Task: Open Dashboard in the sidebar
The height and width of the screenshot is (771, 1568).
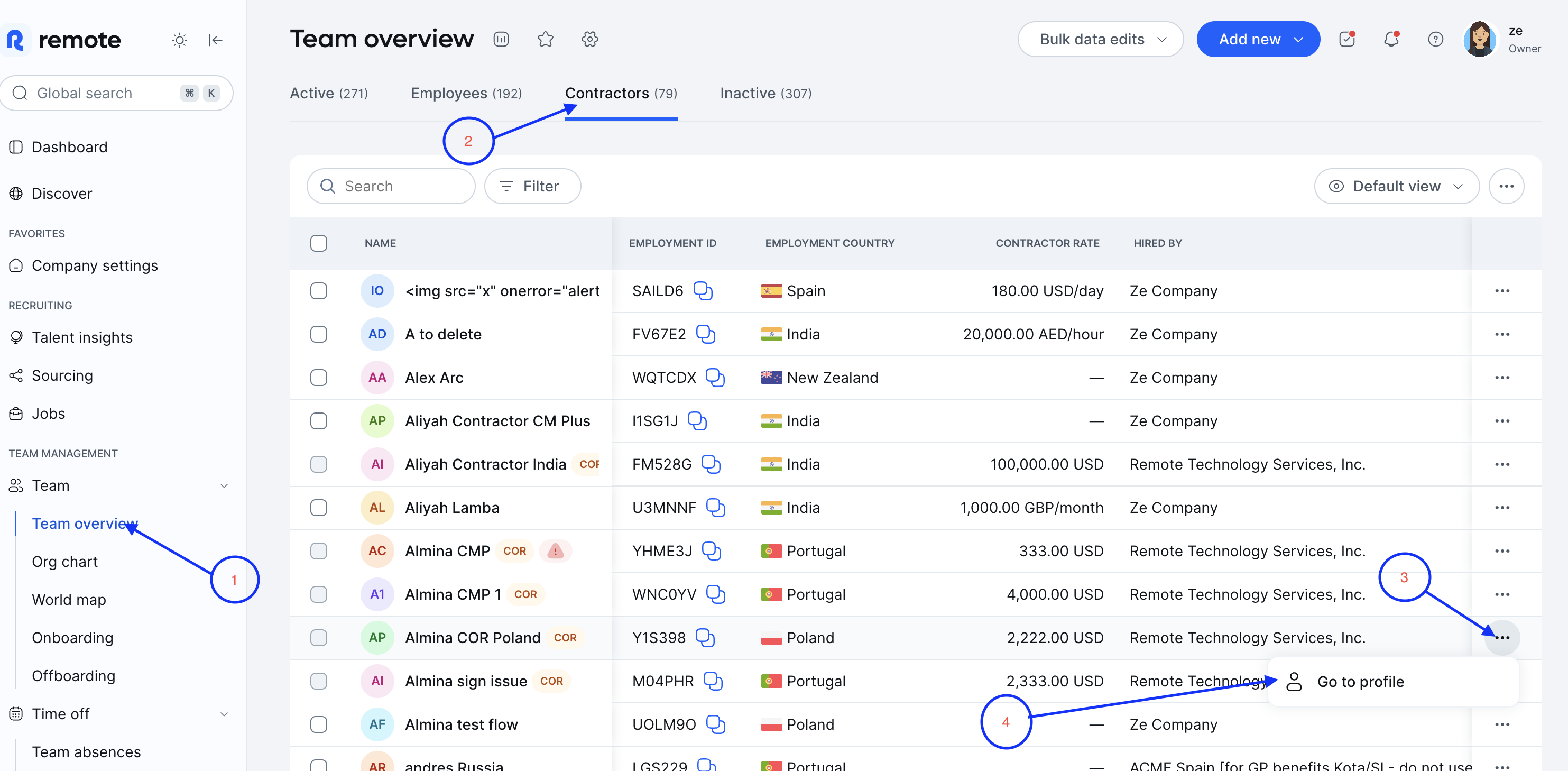Action: coord(69,148)
